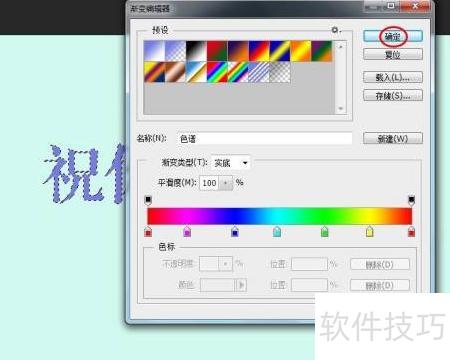
Task: Click the 新建(W) new gradient button
Action: [x=393, y=138]
